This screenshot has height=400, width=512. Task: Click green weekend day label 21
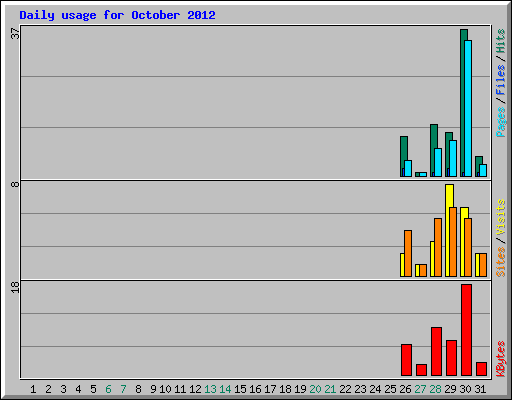pos(330,389)
